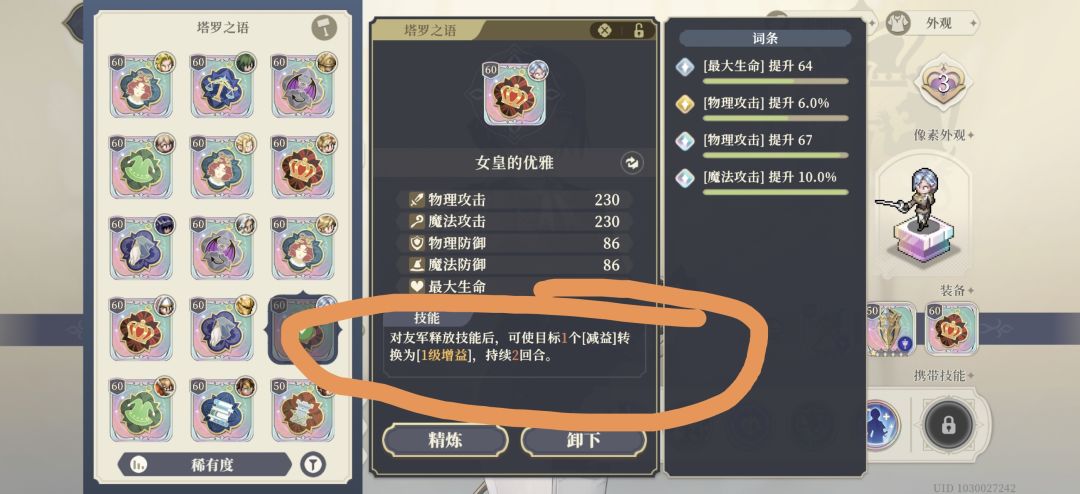The image size is (1080, 494).
Task: Select the golden scales tarot card
Action: 222,86
